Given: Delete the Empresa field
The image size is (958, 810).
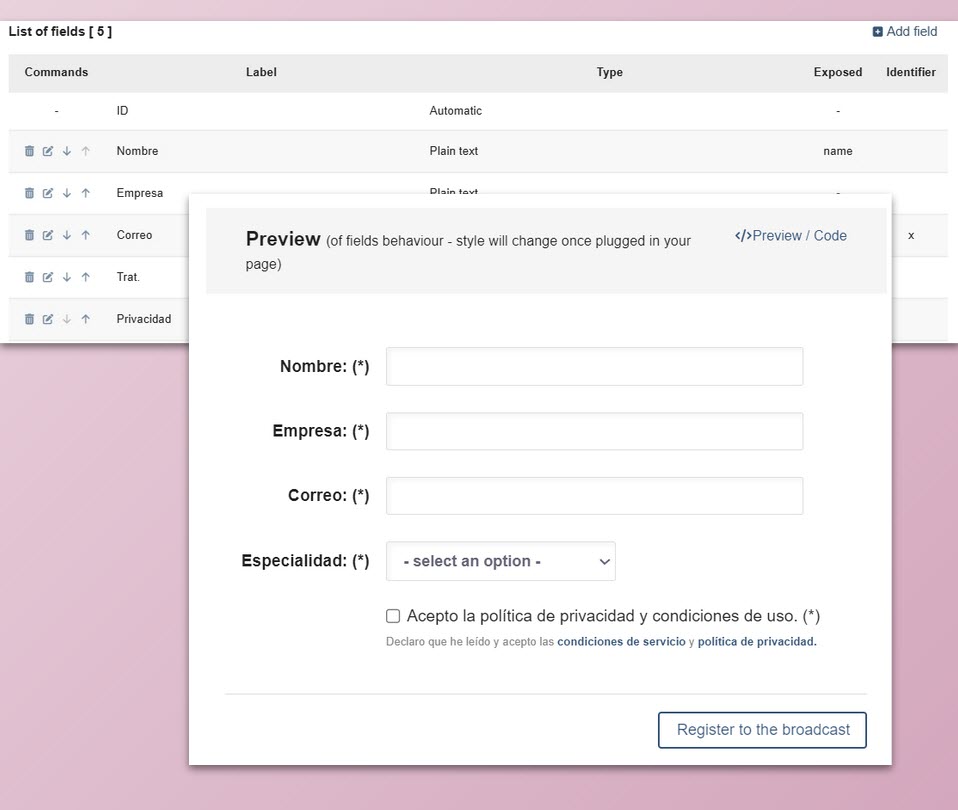Looking at the screenshot, I should click(x=29, y=193).
